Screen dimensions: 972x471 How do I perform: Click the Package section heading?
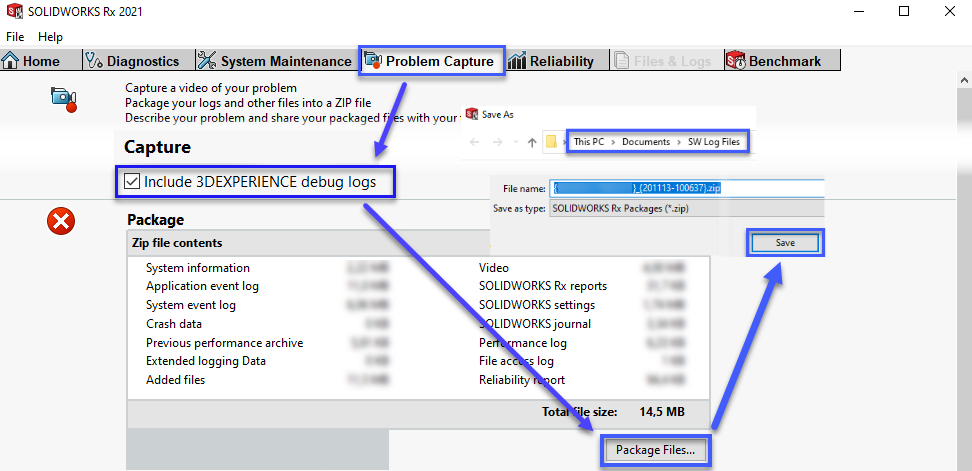[155, 219]
